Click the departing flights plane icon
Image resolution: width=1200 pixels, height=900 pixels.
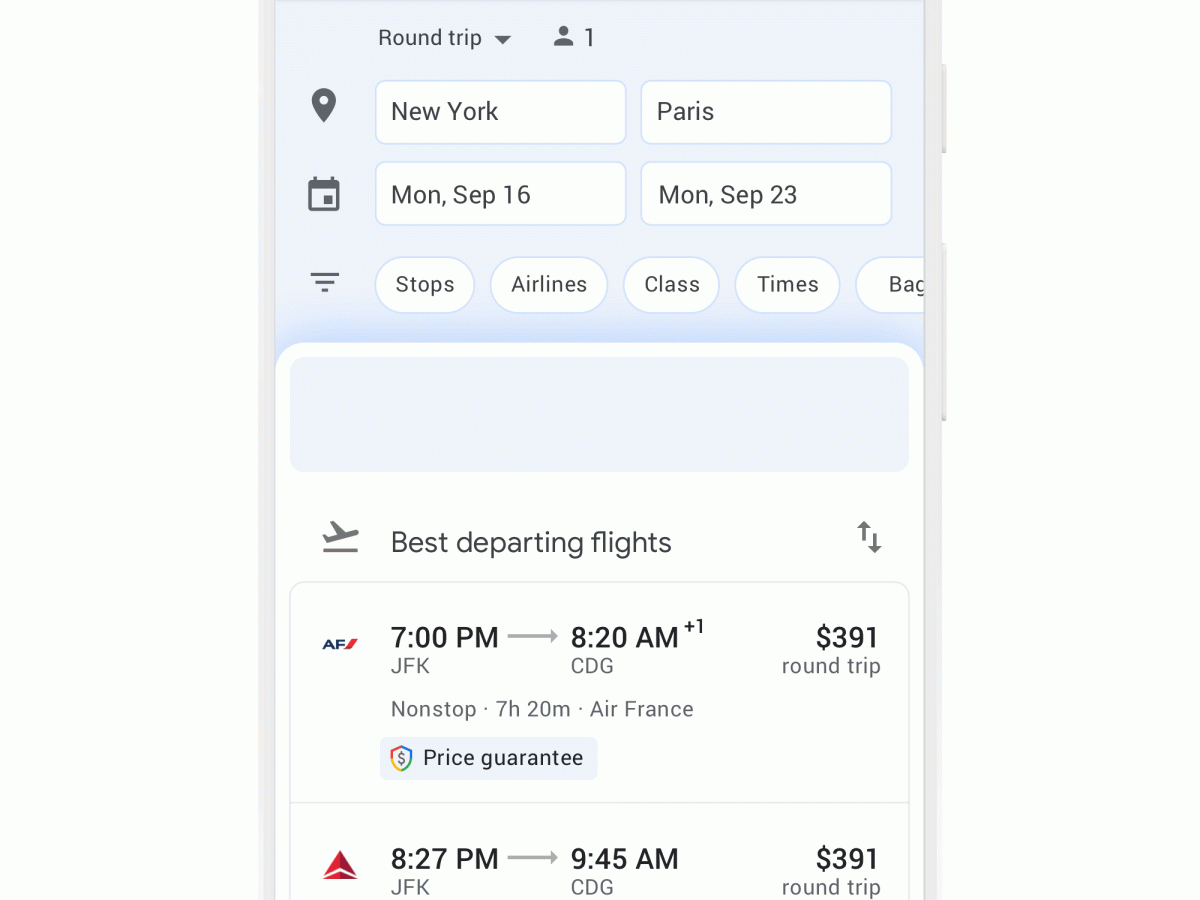[340, 538]
